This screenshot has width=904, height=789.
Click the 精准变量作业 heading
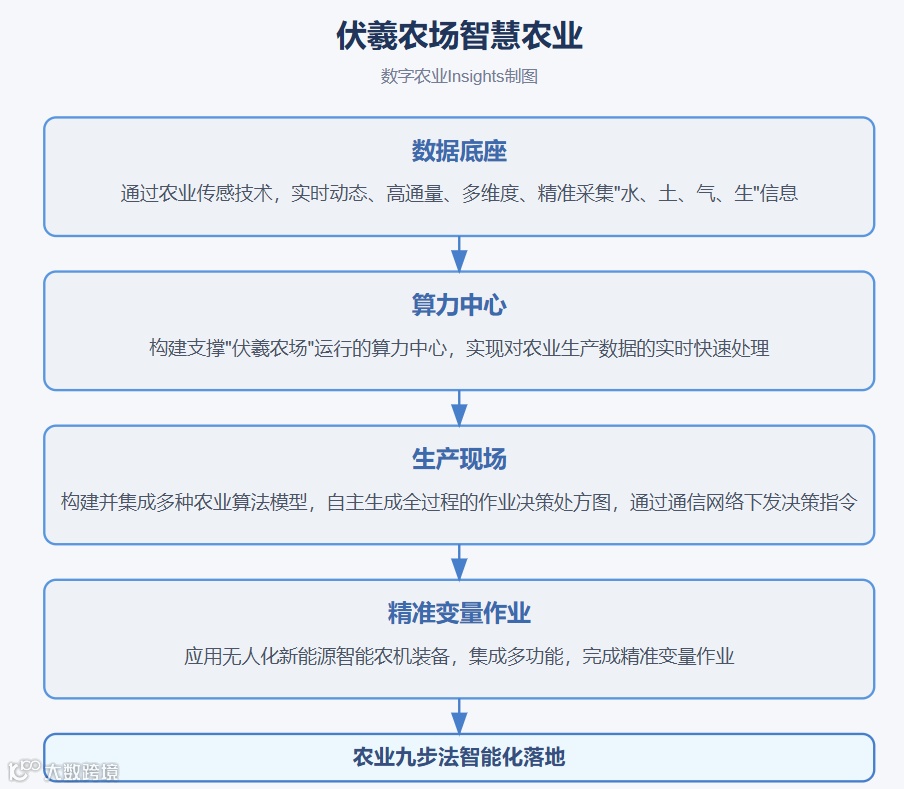pyautogui.click(x=459, y=613)
